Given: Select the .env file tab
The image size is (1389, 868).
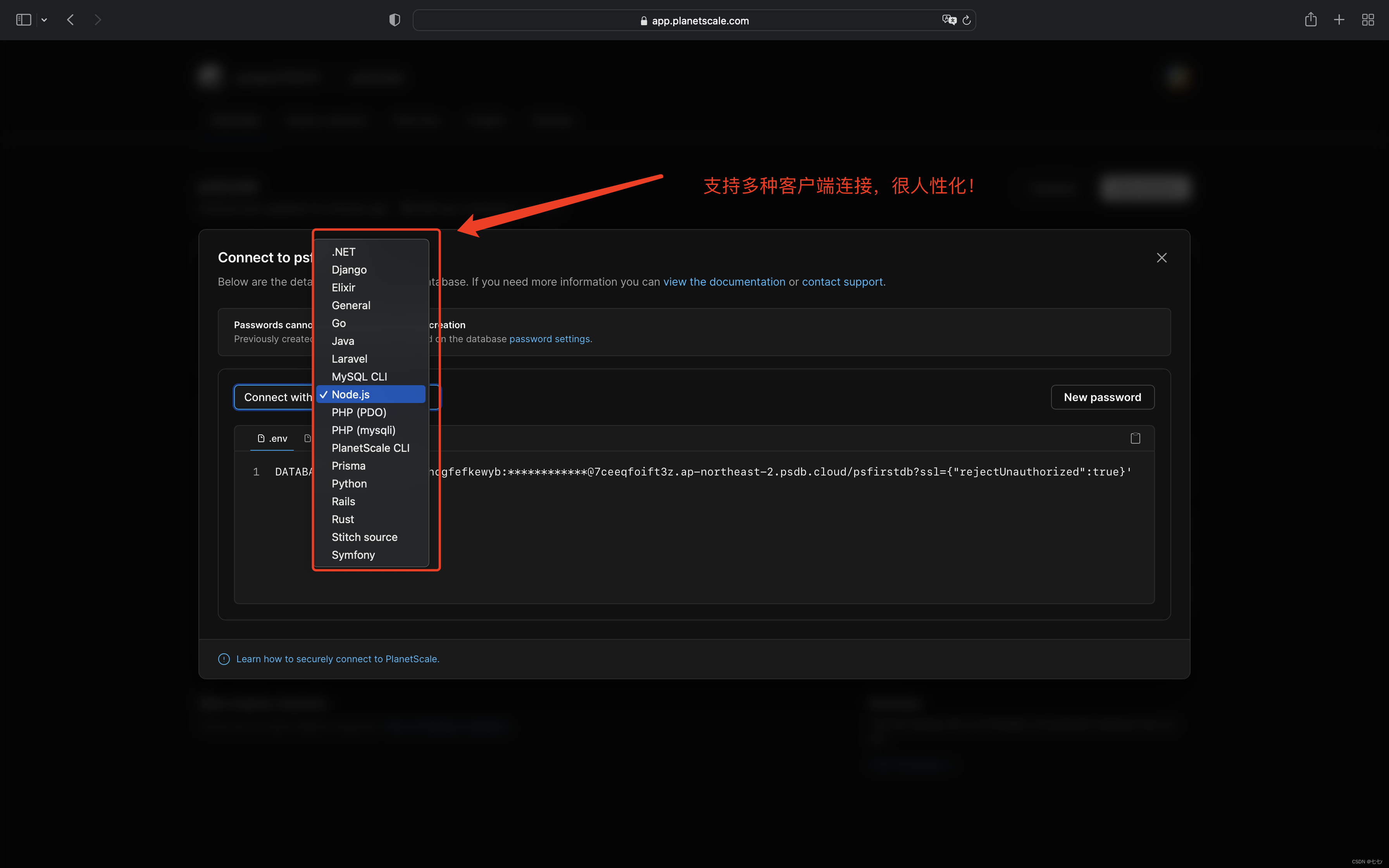Looking at the screenshot, I should click(272, 439).
